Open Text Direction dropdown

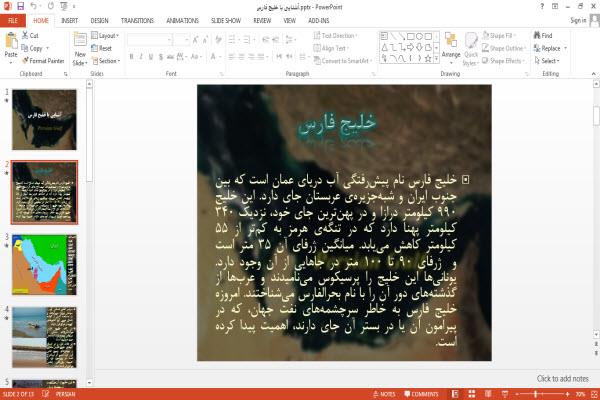[336, 36]
